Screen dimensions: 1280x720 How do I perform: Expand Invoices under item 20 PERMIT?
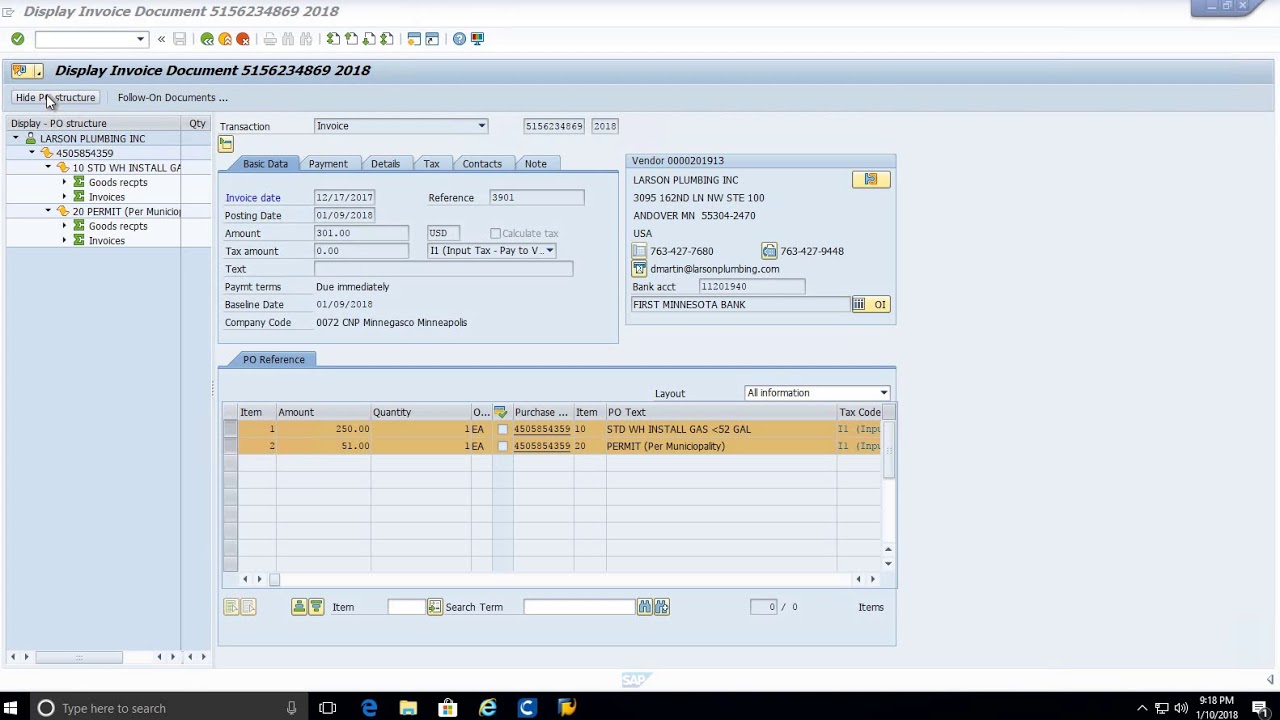click(x=64, y=241)
